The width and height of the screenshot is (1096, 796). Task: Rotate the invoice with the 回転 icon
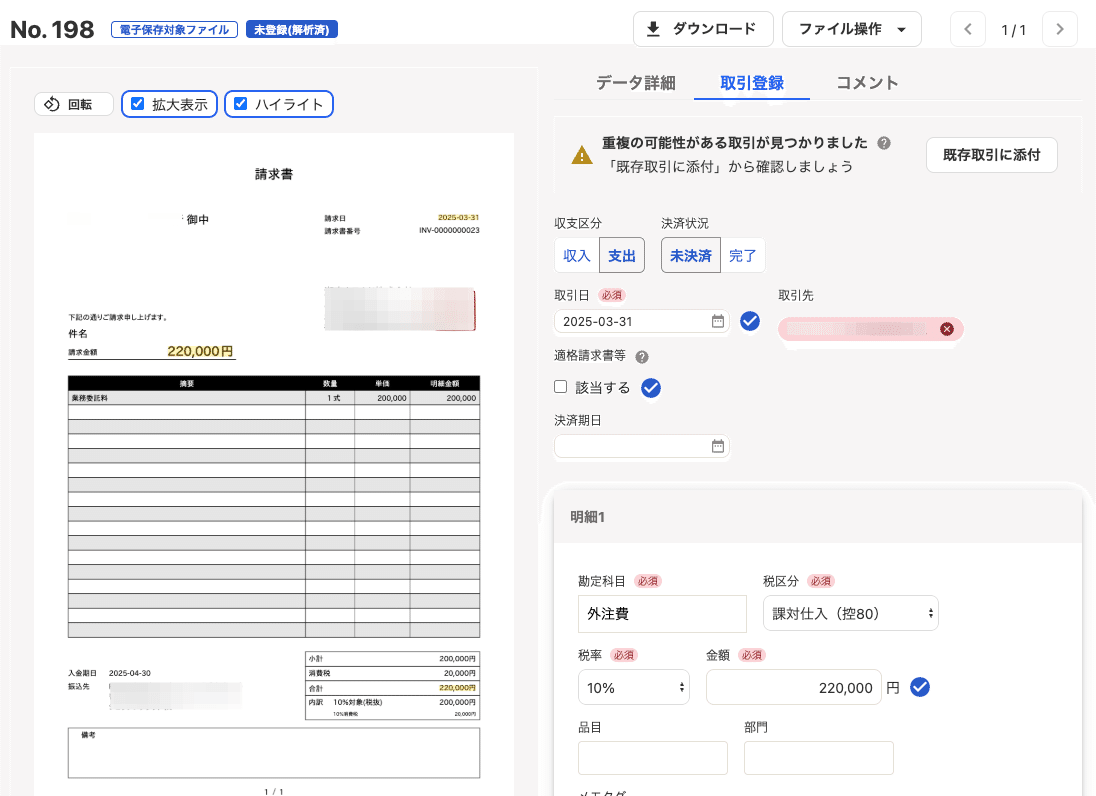pos(51,104)
